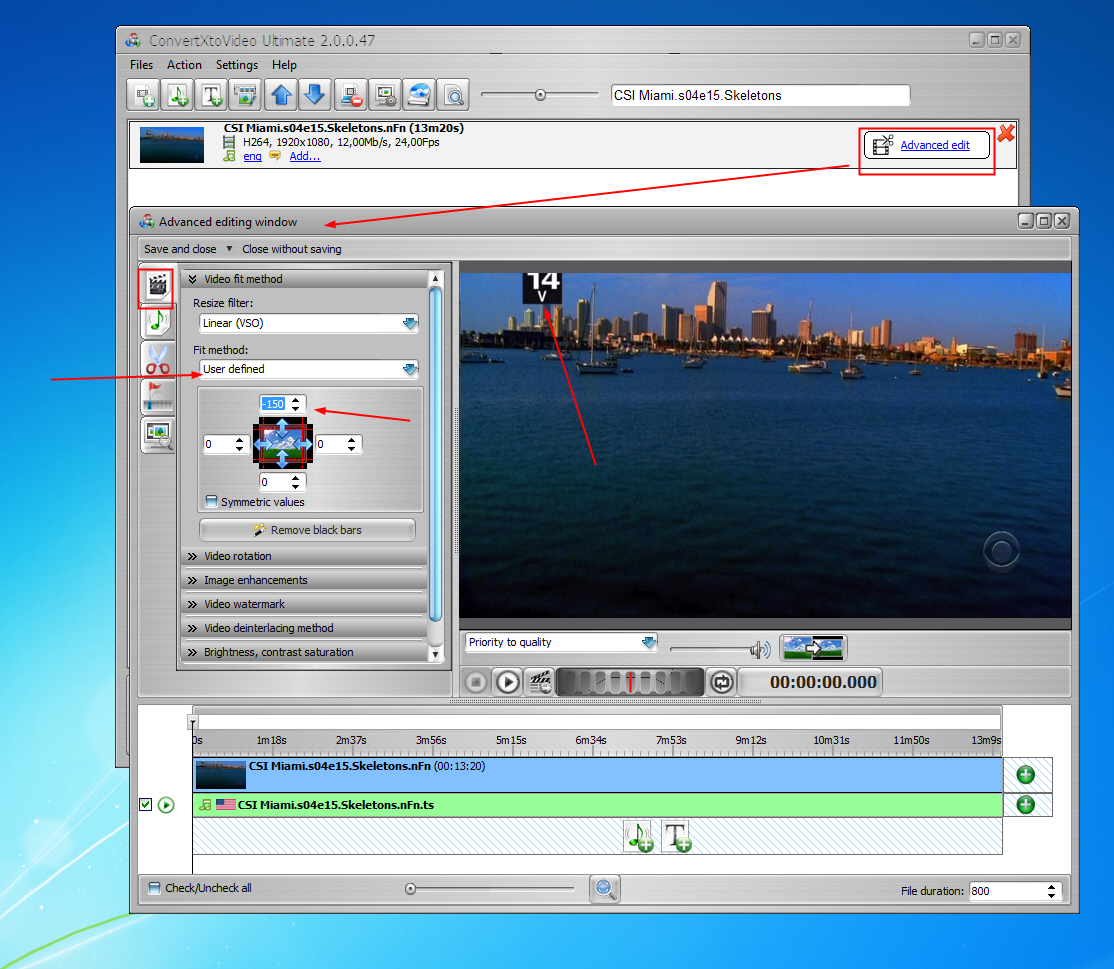Click the Add... link
Image resolution: width=1114 pixels, height=969 pixels.
(x=305, y=156)
